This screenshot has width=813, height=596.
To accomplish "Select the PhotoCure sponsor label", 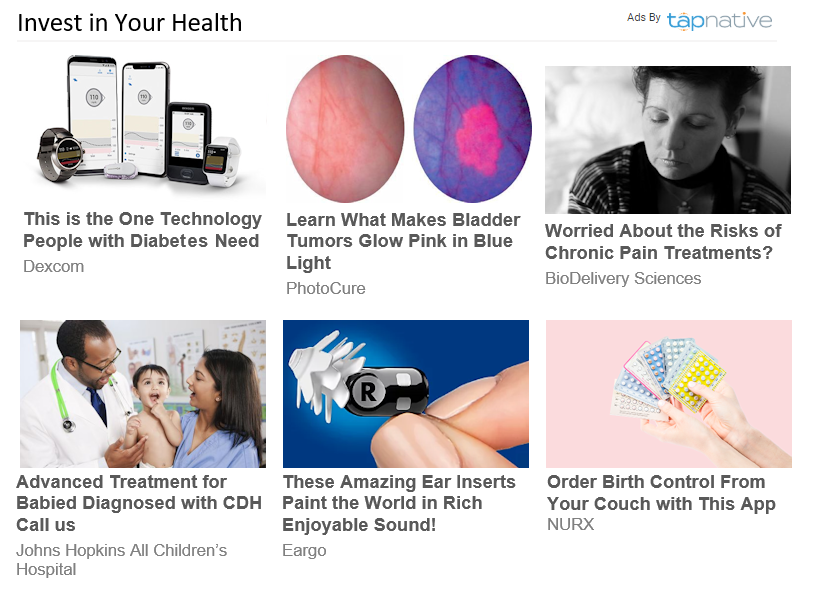I will coord(326,289).
